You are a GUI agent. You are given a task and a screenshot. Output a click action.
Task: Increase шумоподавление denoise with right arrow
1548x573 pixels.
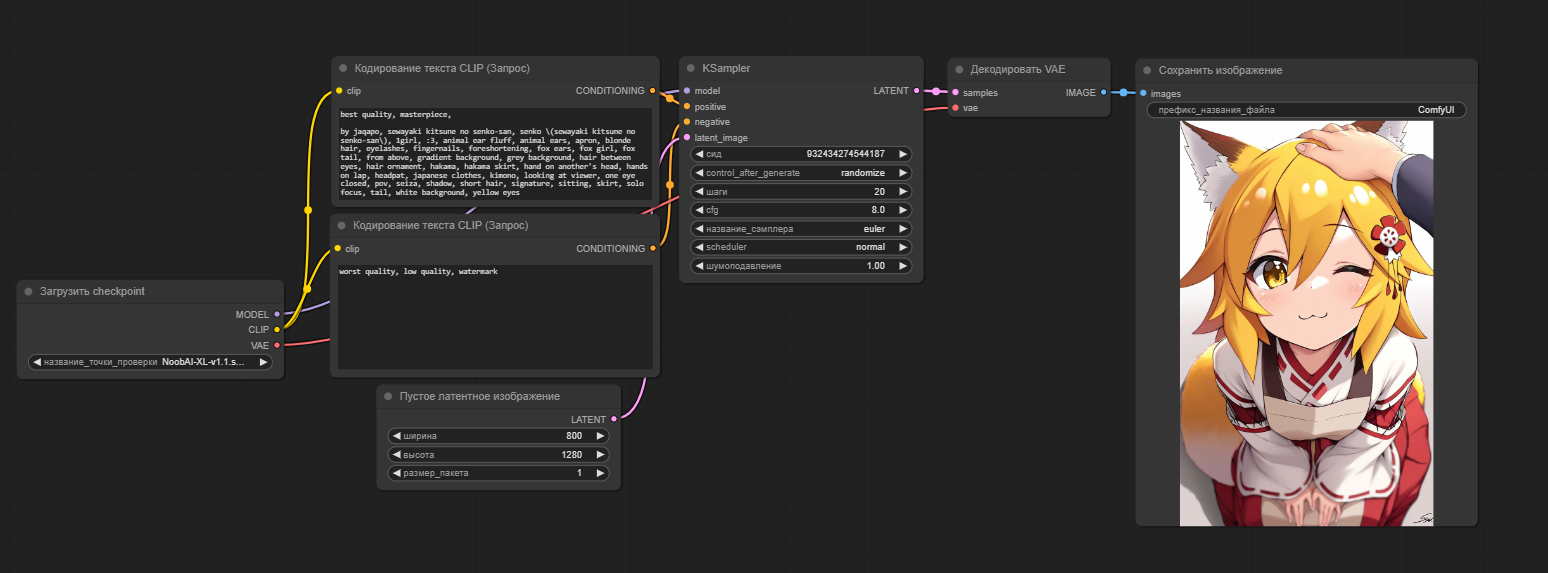pos(902,266)
